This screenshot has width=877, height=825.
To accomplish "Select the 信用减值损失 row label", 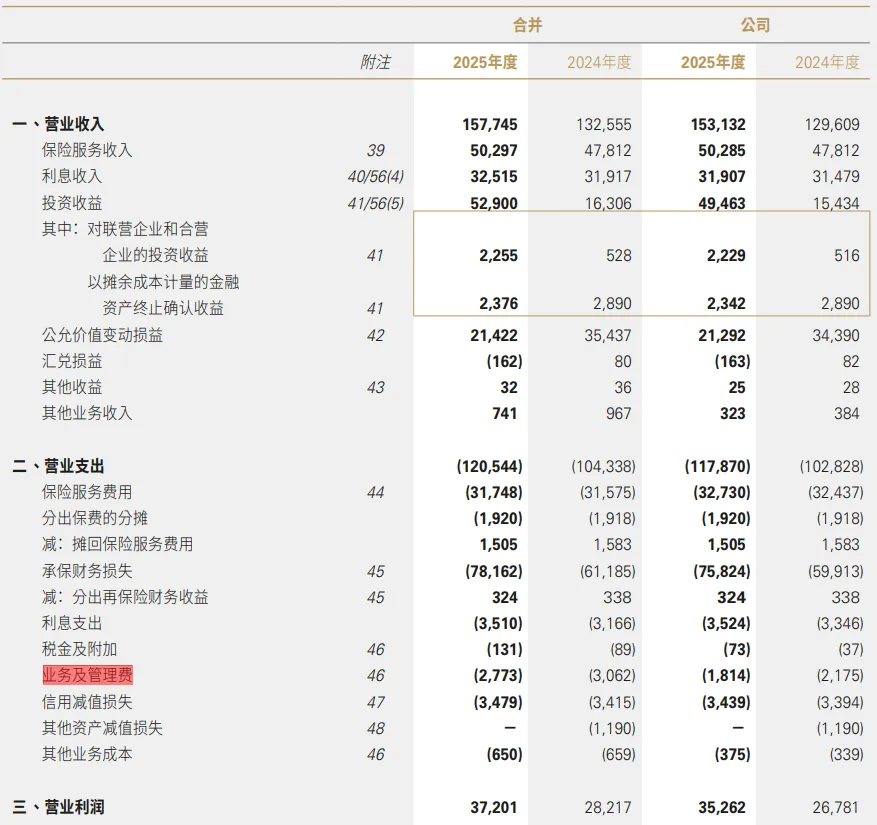I will [x=87, y=702].
